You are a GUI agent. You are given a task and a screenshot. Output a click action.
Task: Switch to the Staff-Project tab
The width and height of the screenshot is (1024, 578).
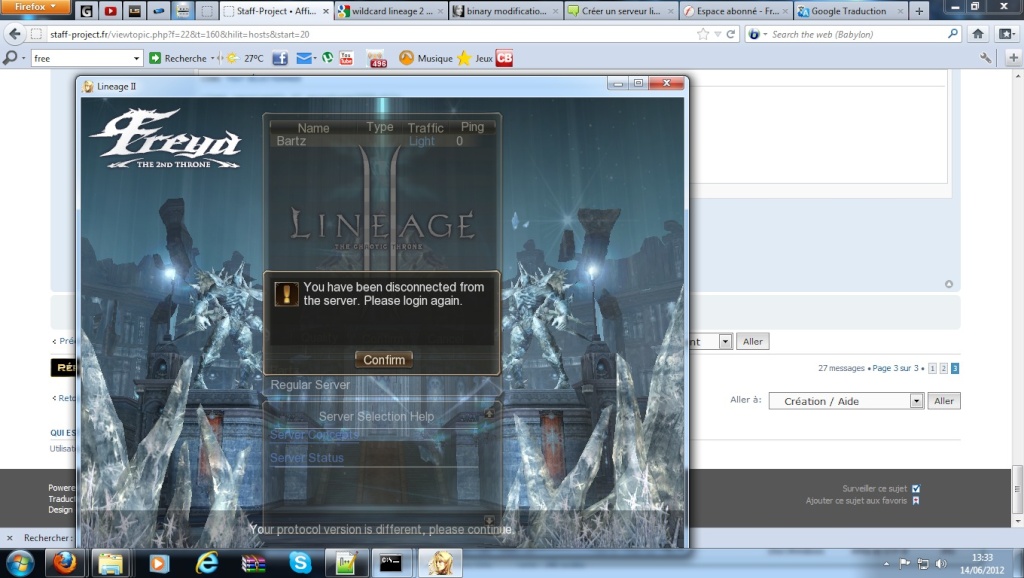276,11
